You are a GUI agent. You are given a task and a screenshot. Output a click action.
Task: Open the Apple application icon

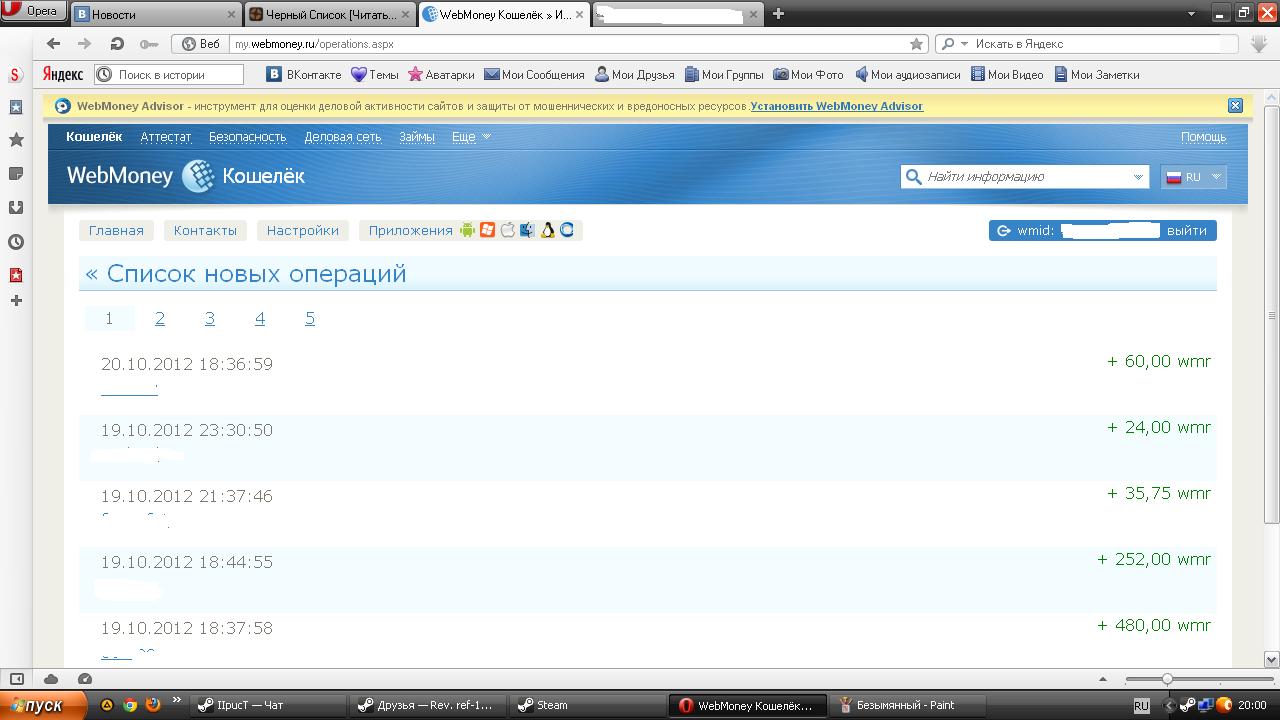[x=508, y=230]
